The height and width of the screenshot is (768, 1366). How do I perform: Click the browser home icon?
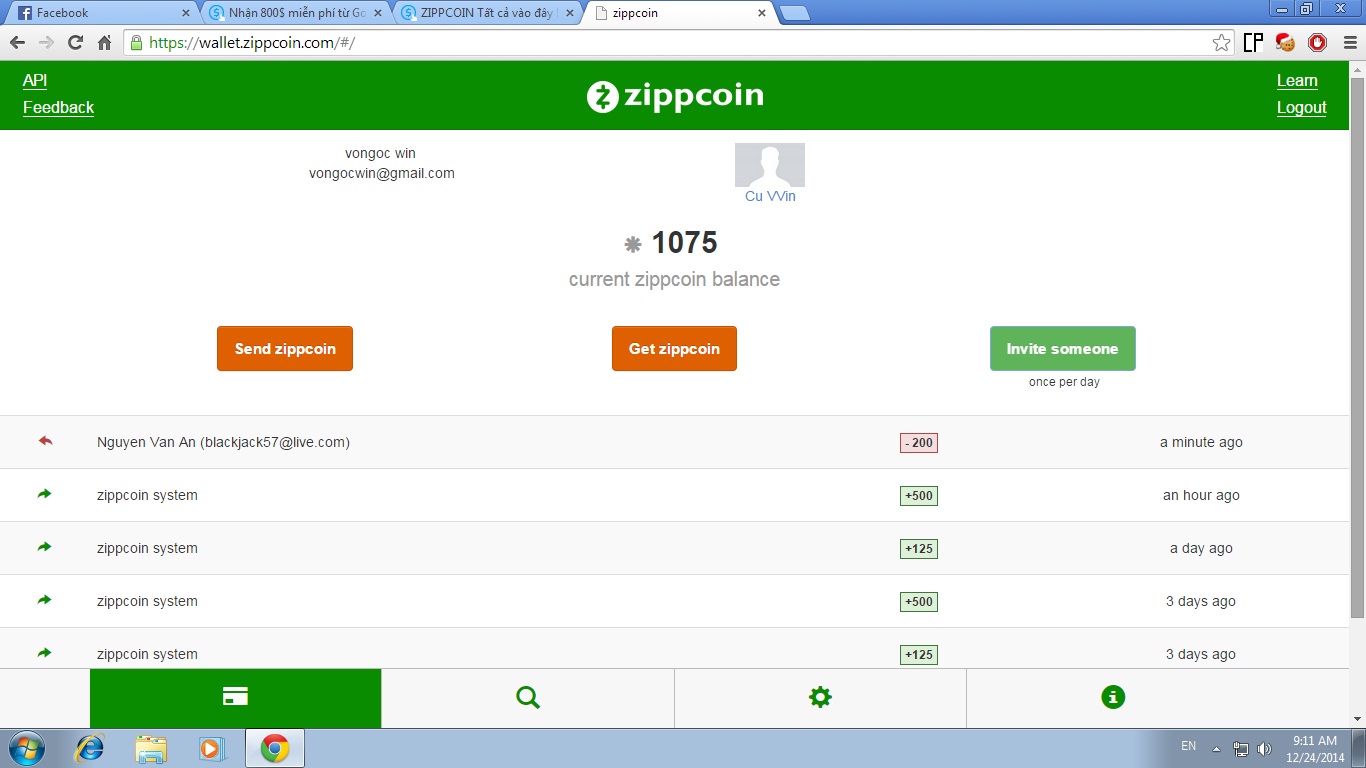[104, 43]
